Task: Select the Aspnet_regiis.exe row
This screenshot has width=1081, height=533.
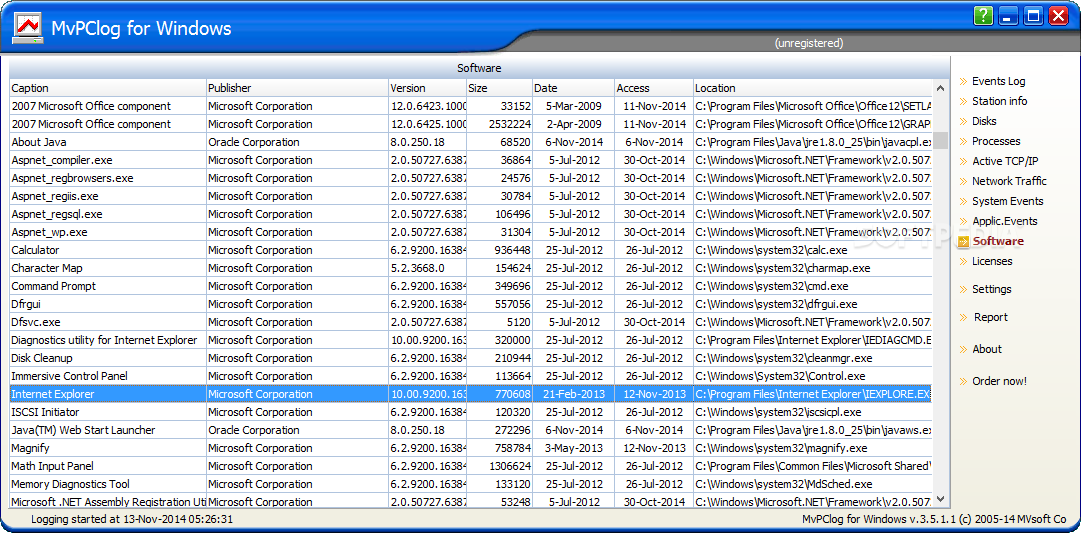Action: click(471, 196)
